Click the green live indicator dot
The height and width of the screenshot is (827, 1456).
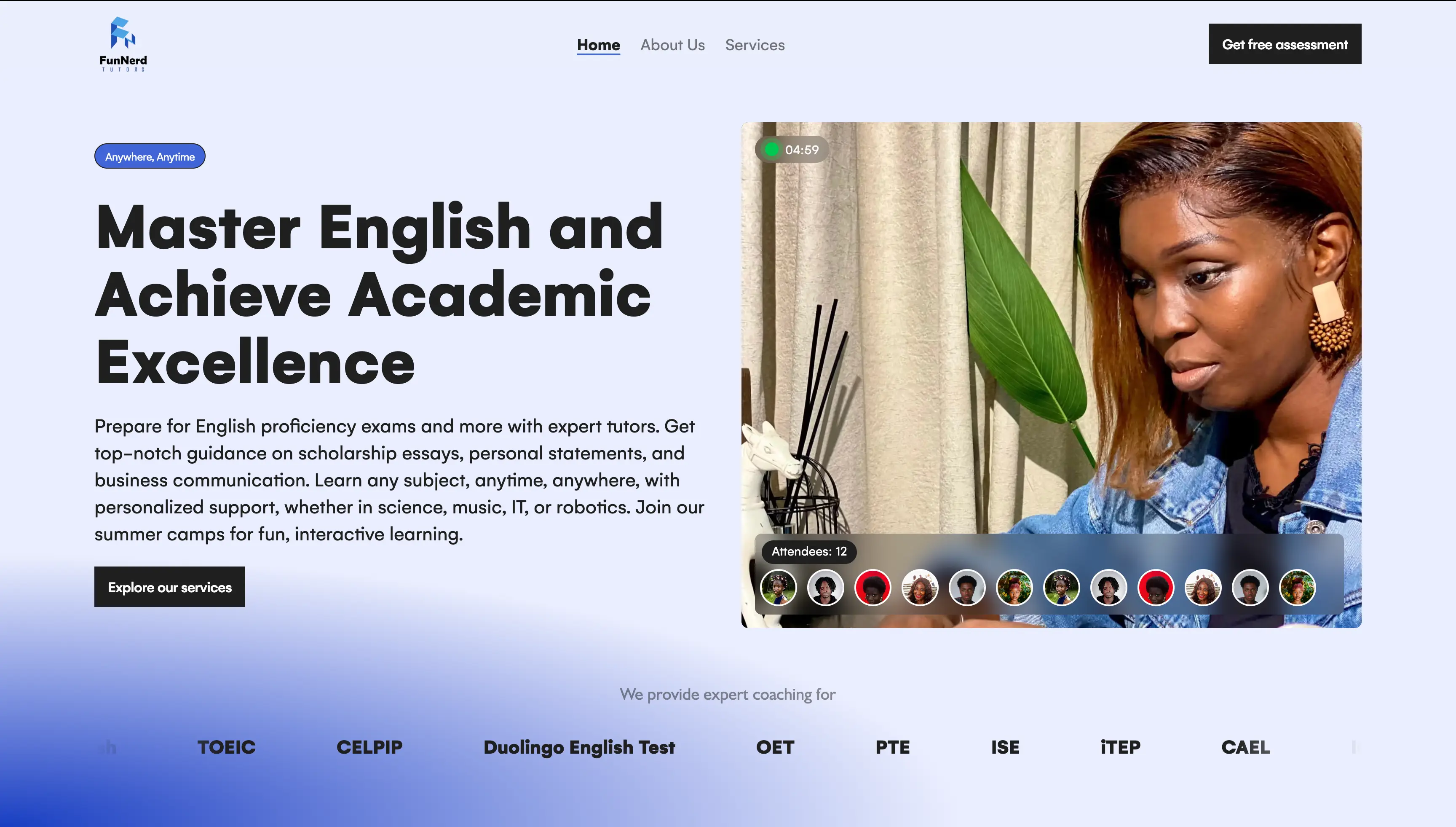tap(771, 149)
